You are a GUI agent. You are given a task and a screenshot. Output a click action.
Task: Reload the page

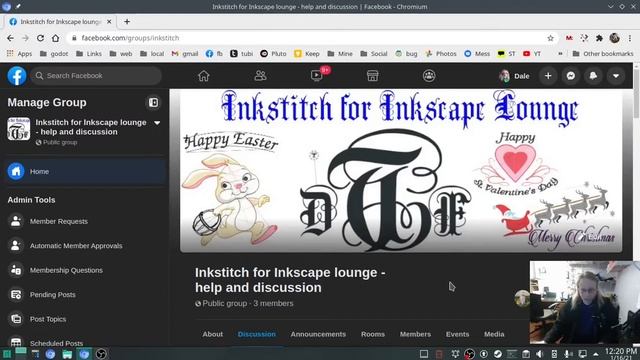[x=40, y=38]
